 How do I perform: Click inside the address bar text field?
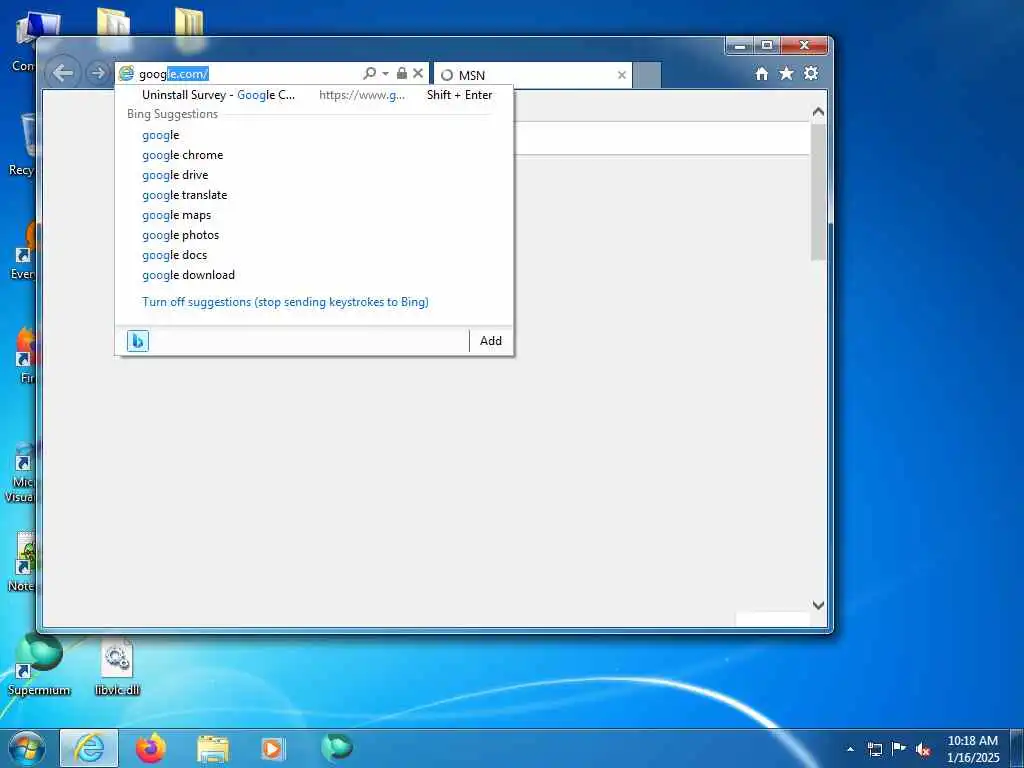(x=248, y=74)
